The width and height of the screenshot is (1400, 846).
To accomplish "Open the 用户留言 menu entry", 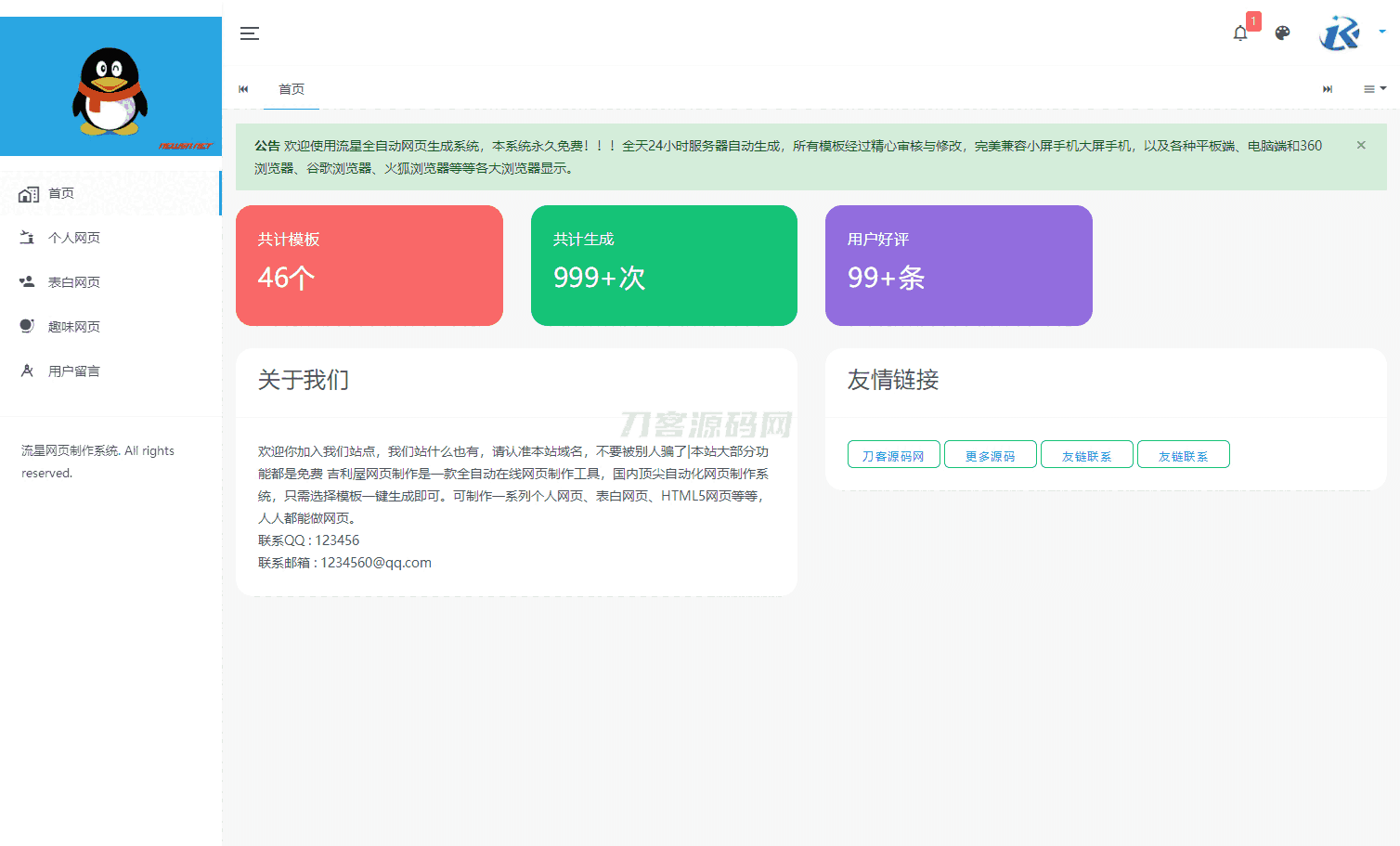I will (x=74, y=371).
